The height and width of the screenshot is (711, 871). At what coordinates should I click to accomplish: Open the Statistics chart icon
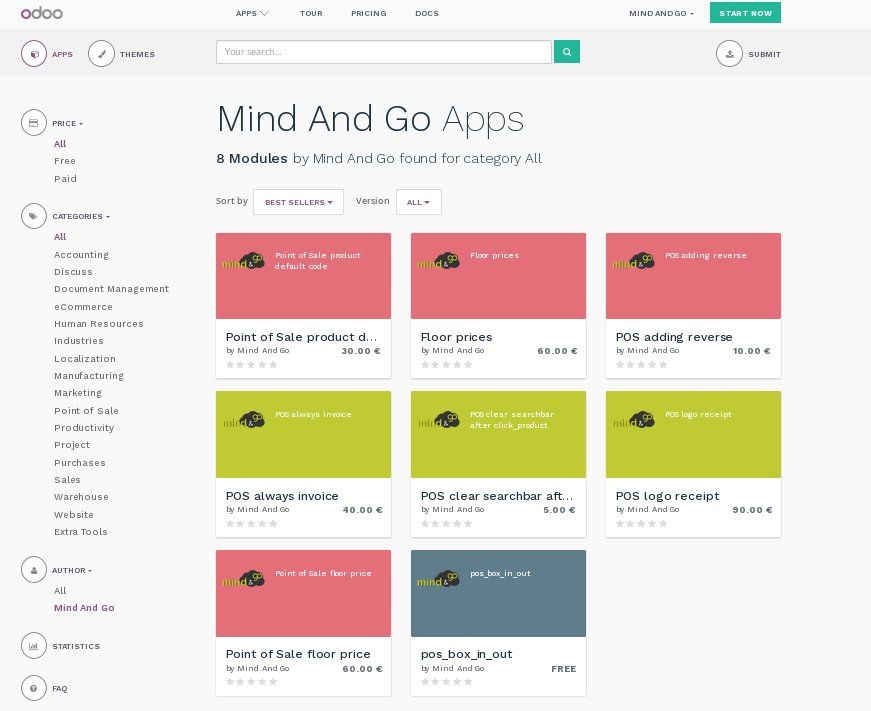(x=34, y=646)
